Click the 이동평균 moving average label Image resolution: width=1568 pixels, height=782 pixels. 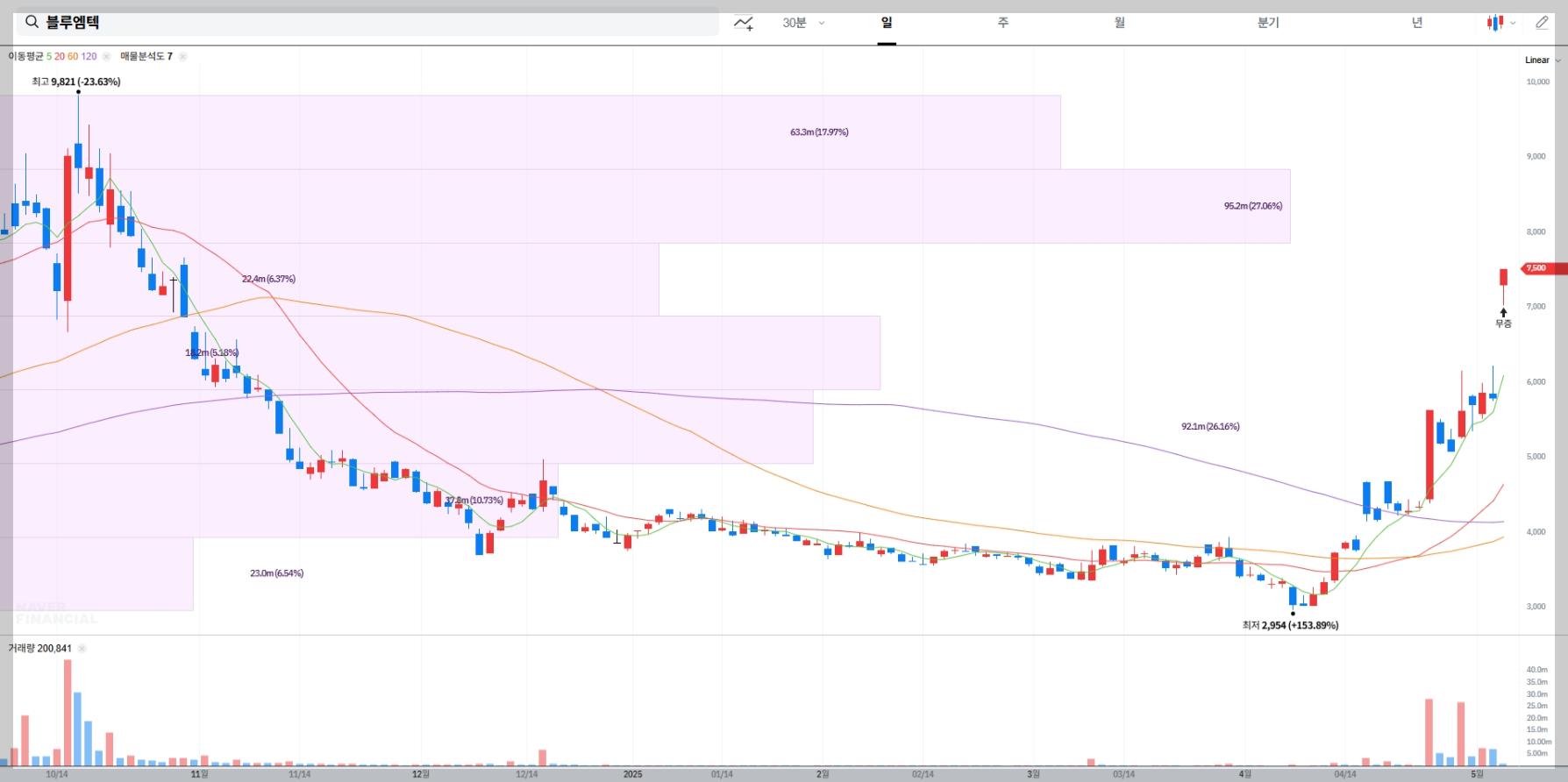25,56
